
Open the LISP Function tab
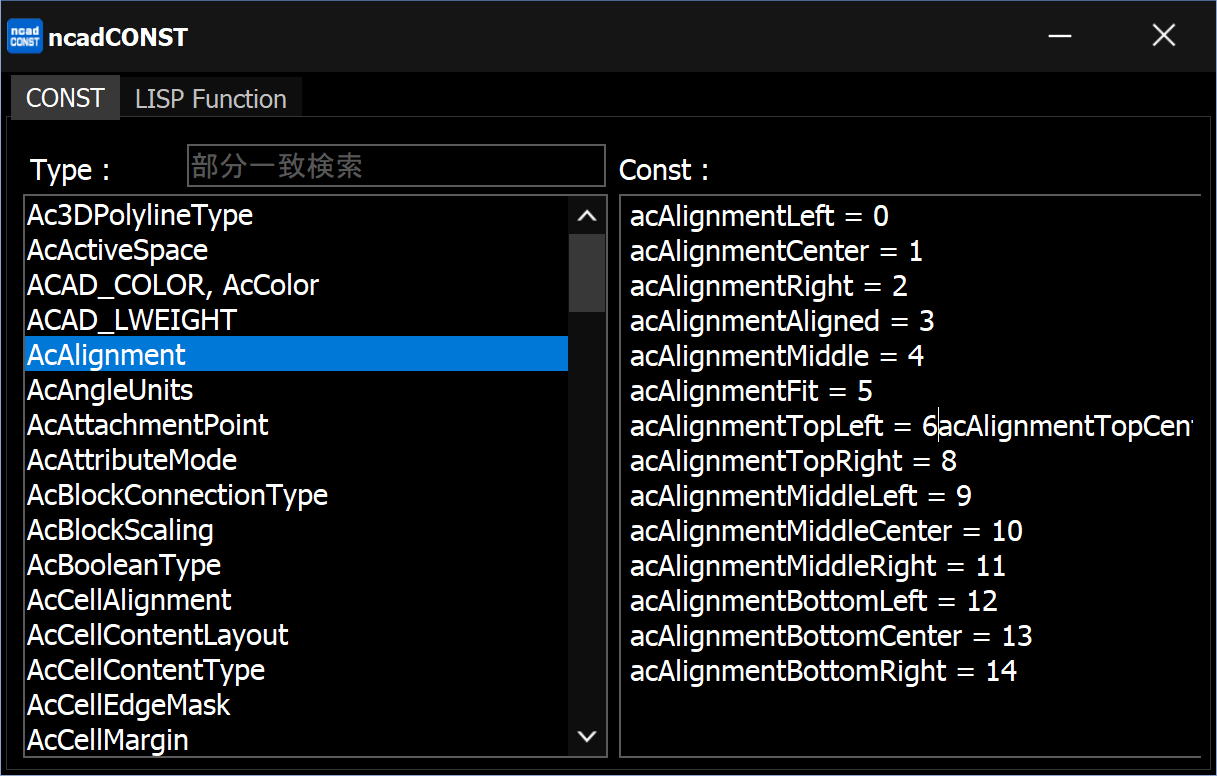point(211,99)
